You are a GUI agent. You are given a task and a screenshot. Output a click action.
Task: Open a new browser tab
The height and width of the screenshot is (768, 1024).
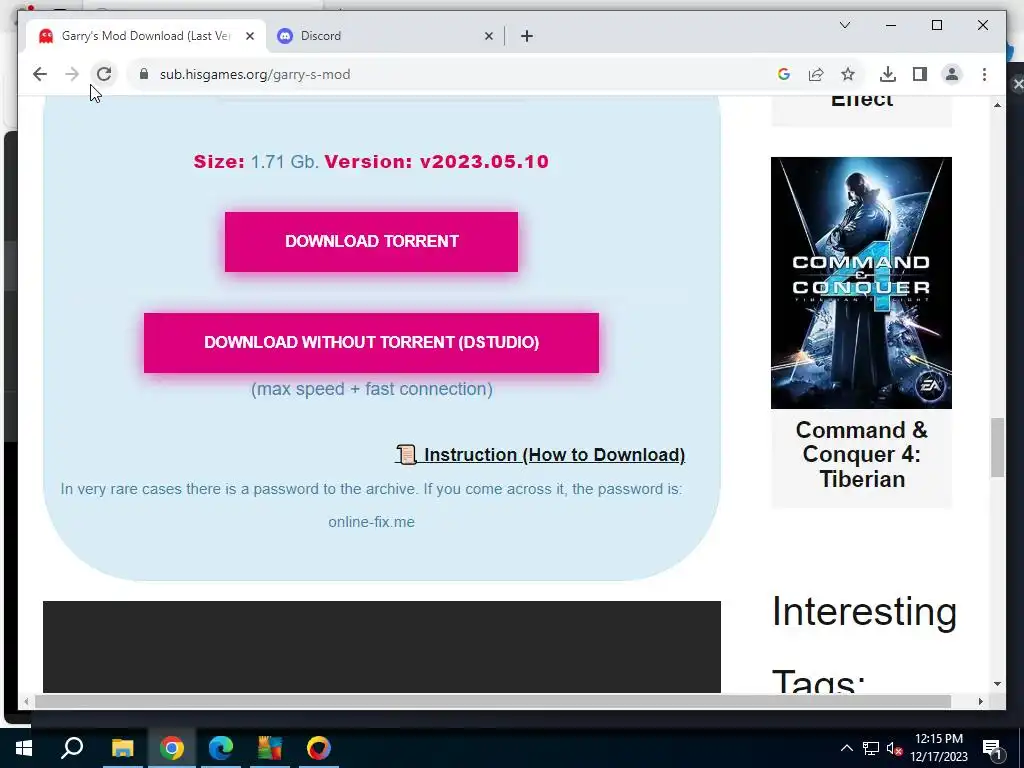click(527, 36)
